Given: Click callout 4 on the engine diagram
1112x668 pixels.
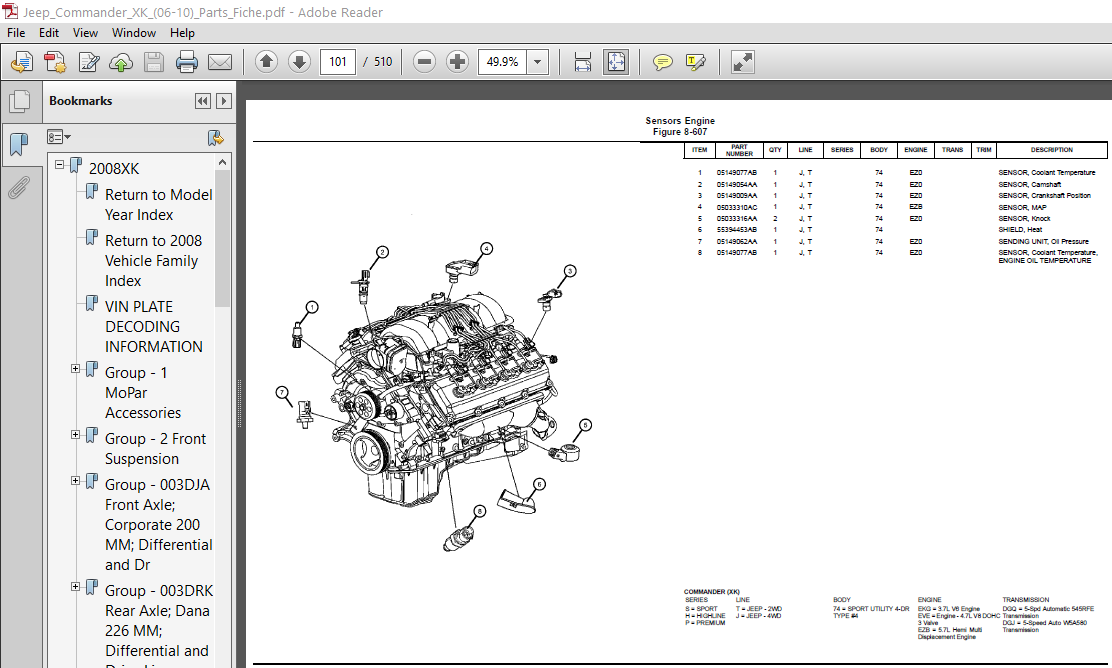Looking at the screenshot, I should pos(486,248).
